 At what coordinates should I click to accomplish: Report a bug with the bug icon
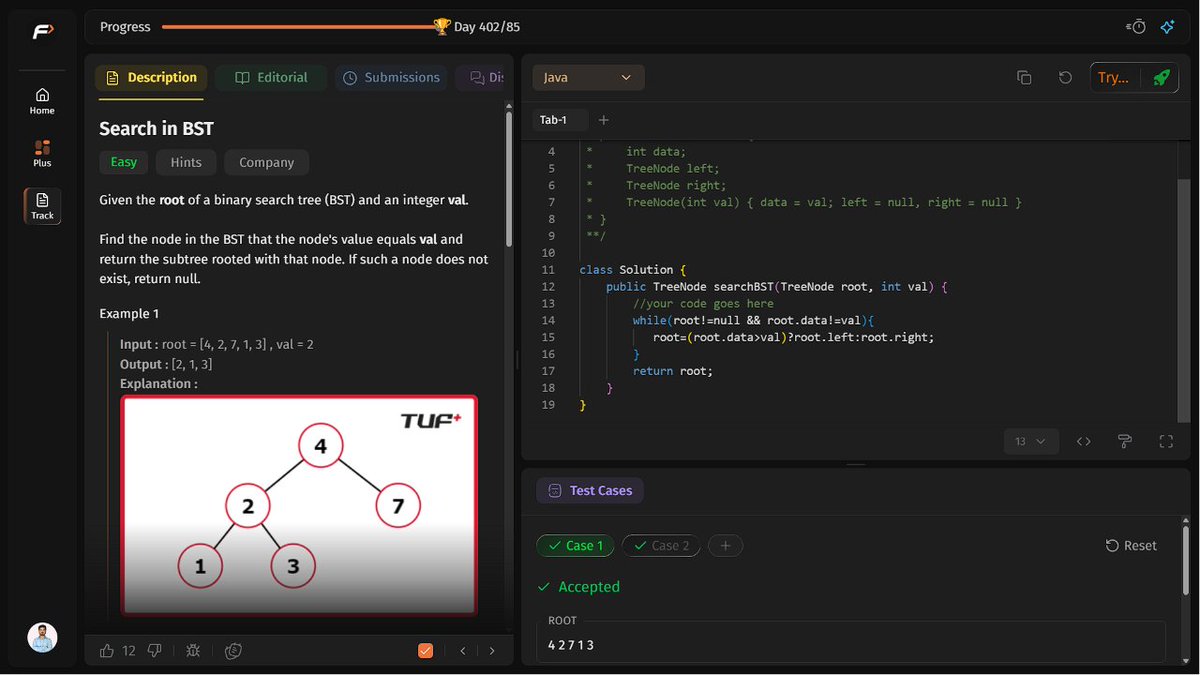[x=193, y=651]
